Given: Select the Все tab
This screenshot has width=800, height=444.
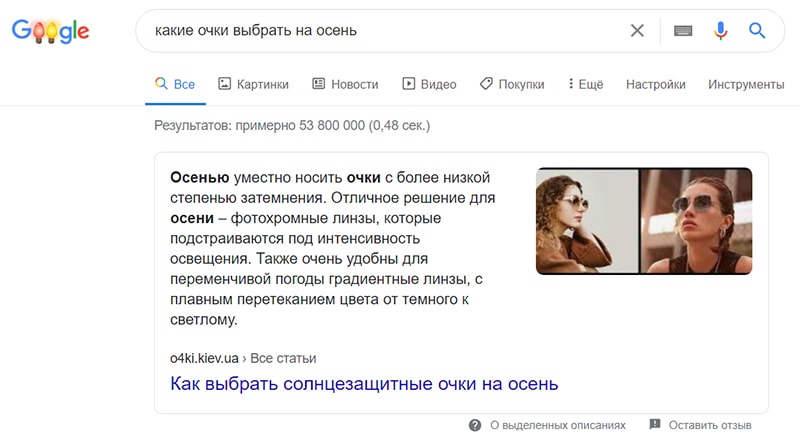Looking at the screenshot, I should click(175, 84).
